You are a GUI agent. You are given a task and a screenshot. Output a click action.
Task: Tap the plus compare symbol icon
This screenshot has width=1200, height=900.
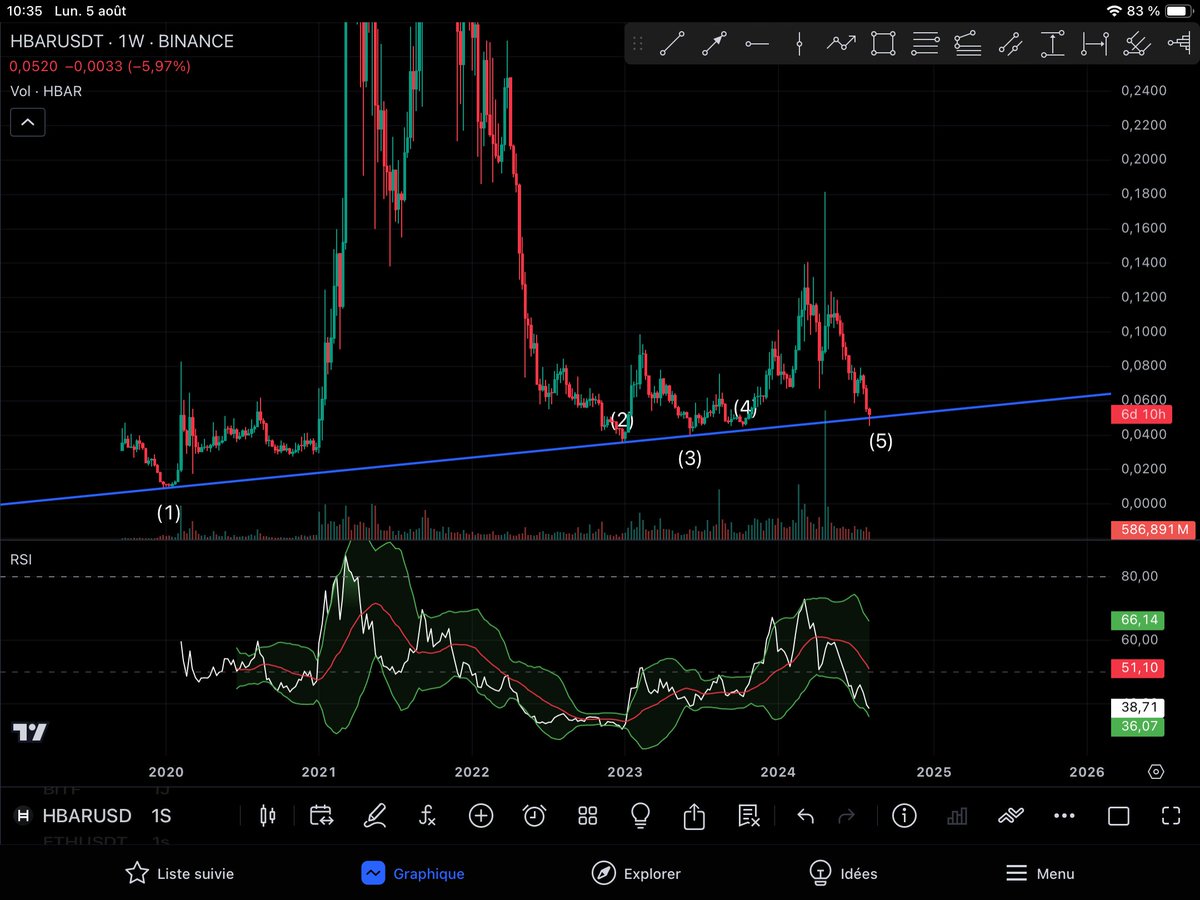[x=481, y=816]
